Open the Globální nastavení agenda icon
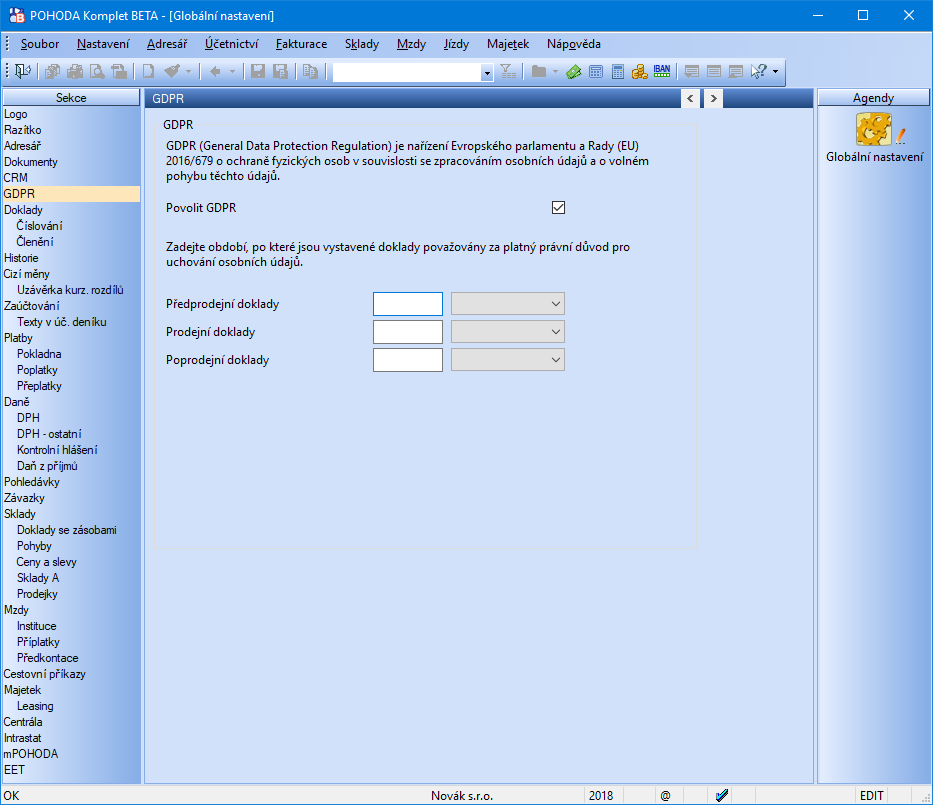The width and height of the screenshot is (933, 805). click(874, 129)
